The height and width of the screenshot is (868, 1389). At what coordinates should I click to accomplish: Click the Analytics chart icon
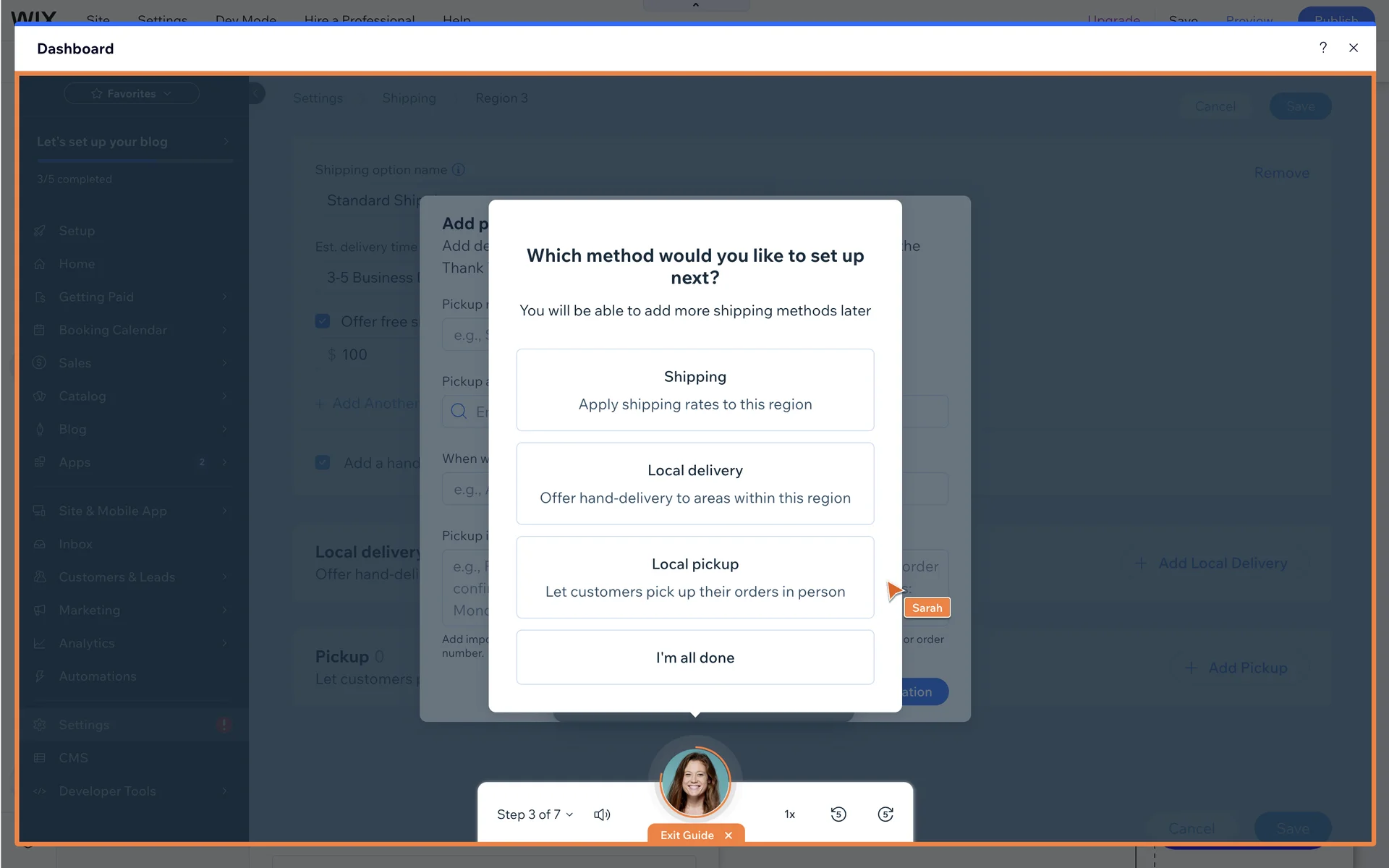click(40, 643)
